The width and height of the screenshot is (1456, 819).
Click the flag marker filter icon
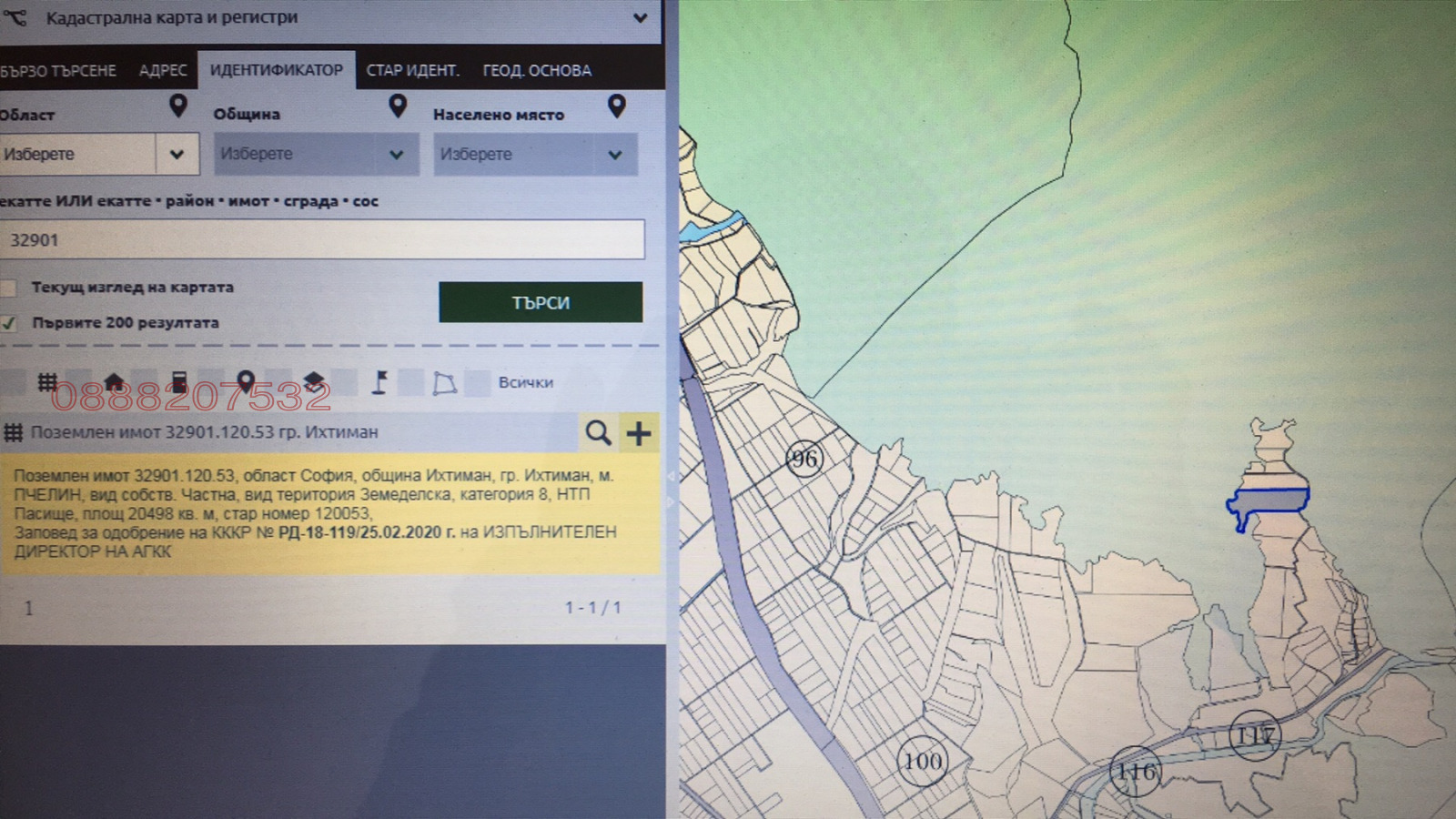[379, 383]
